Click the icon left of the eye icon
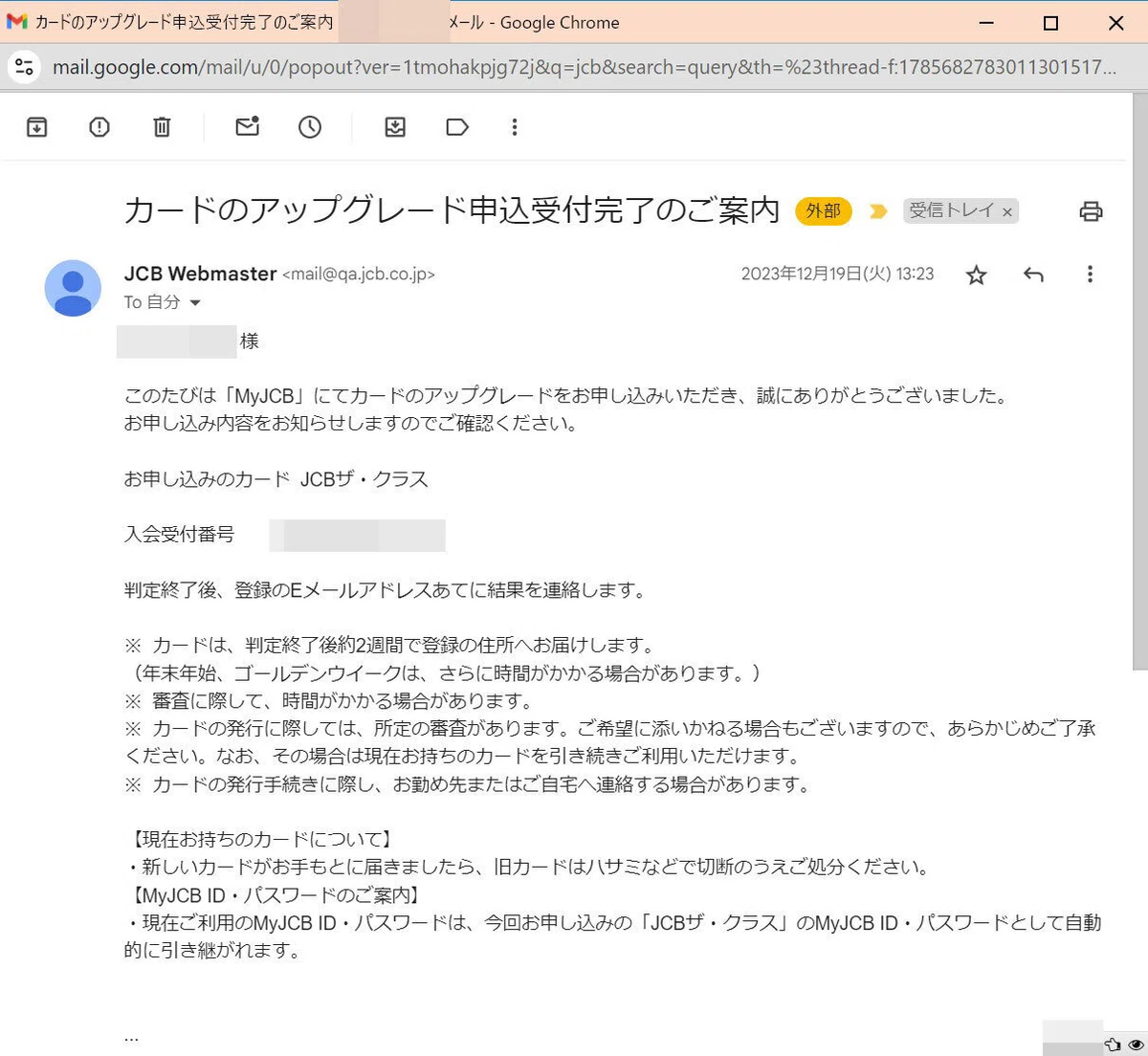 (x=1113, y=1045)
